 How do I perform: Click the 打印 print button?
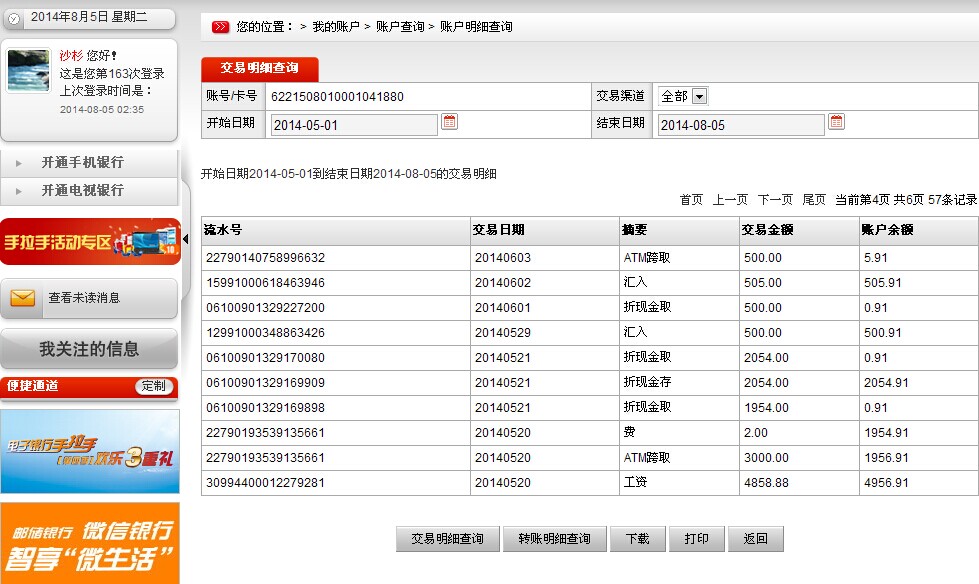[696, 539]
